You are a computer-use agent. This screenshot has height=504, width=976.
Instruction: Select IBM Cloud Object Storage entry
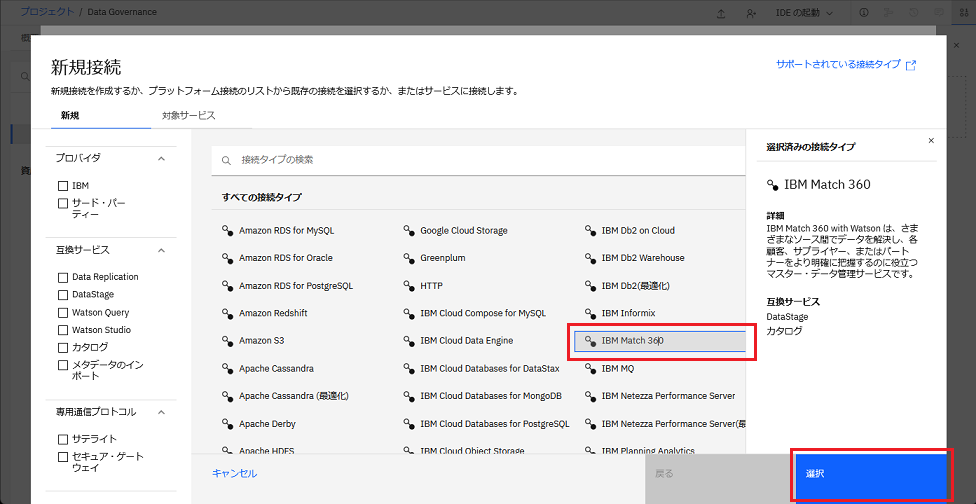(472, 450)
